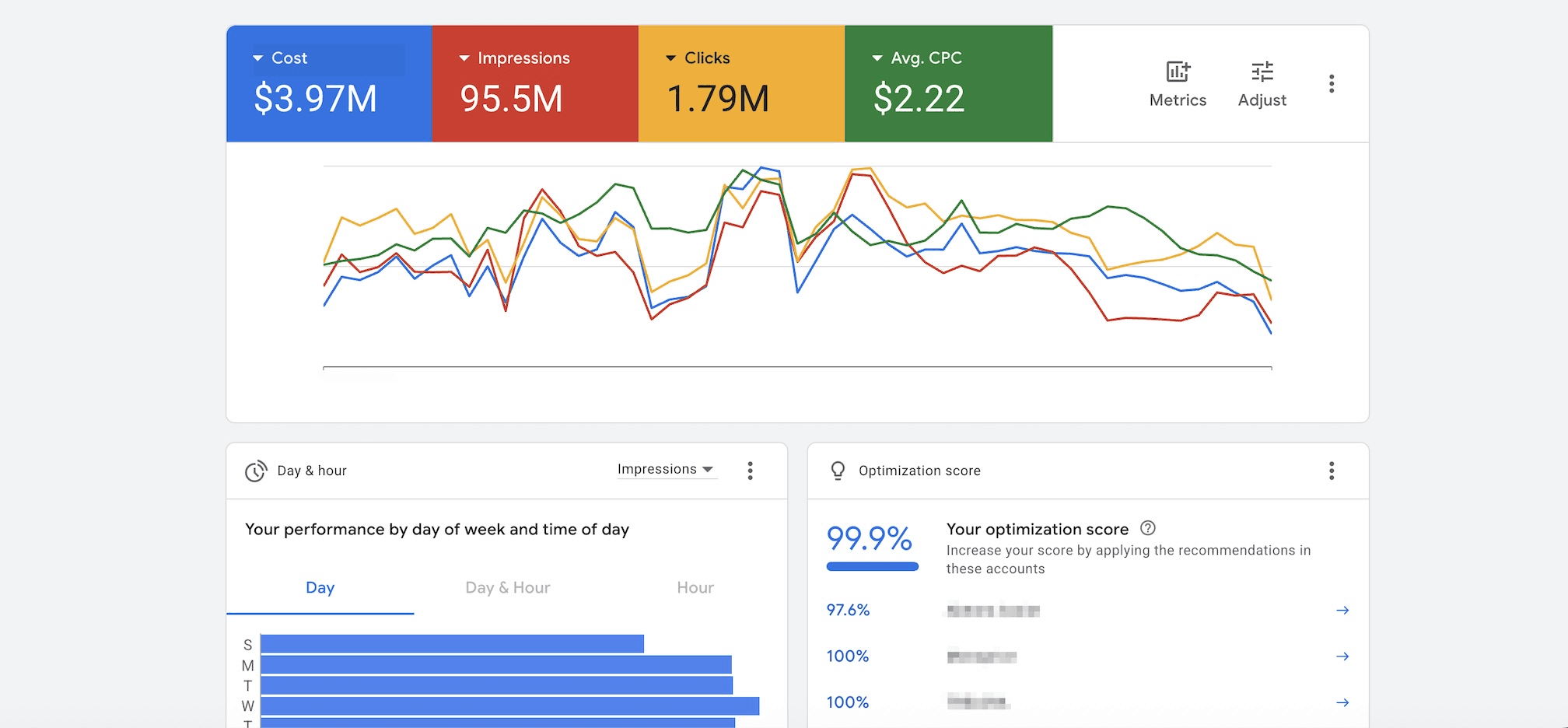The image size is (1568, 728).
Task: Switch to the Hour tab
Action: [x=695, y=588]
